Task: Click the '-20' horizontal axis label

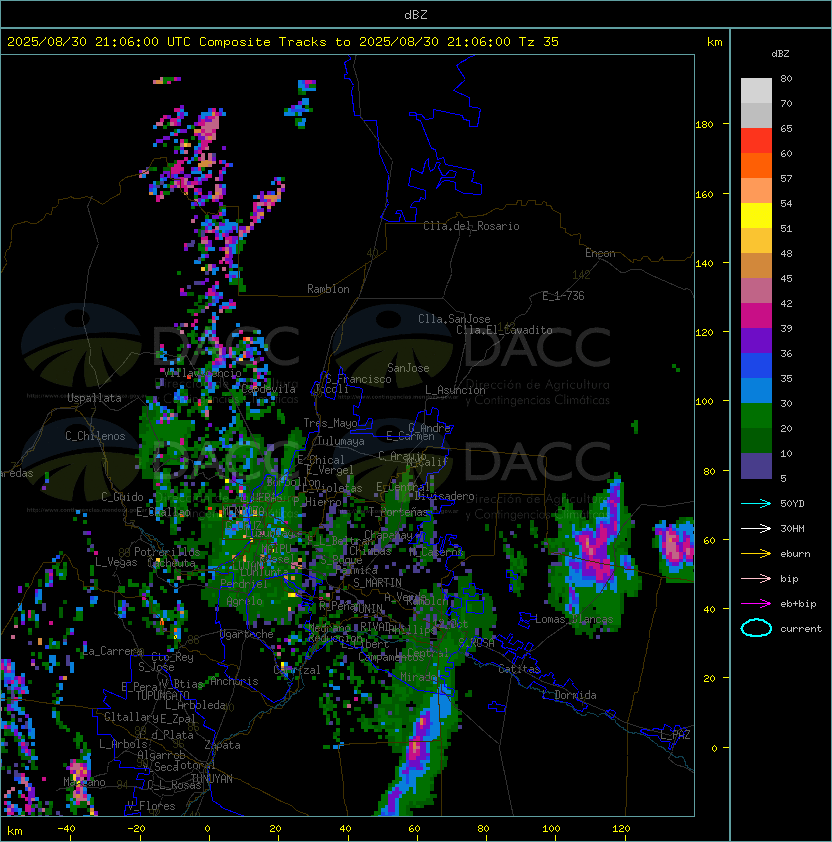Action: pos(136,829)
